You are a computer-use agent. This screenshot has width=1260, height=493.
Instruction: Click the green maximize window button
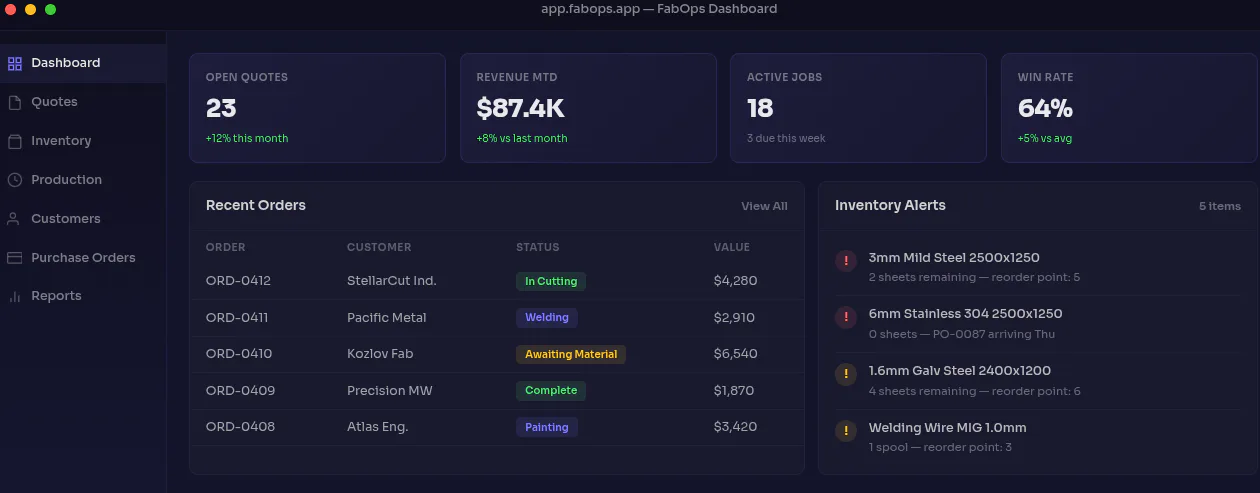(x=51, y=9)
